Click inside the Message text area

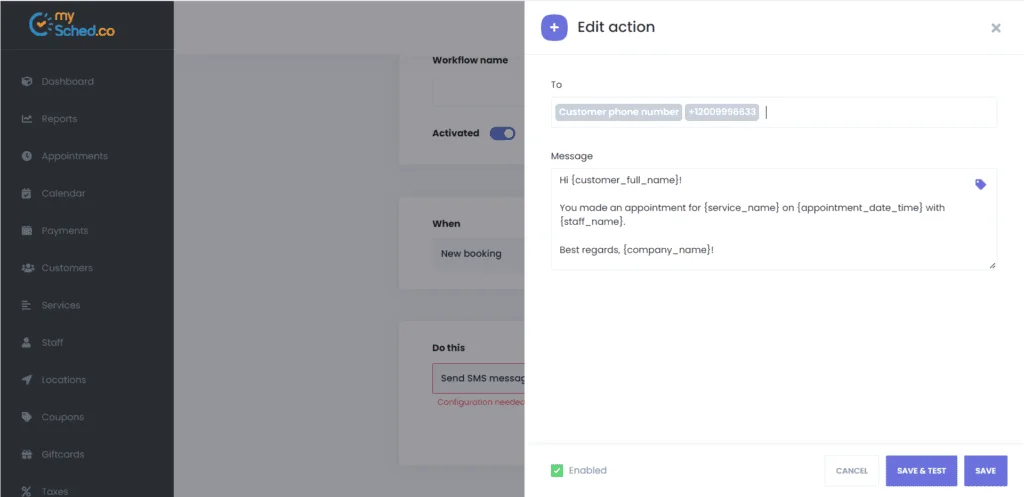point(774,219)
